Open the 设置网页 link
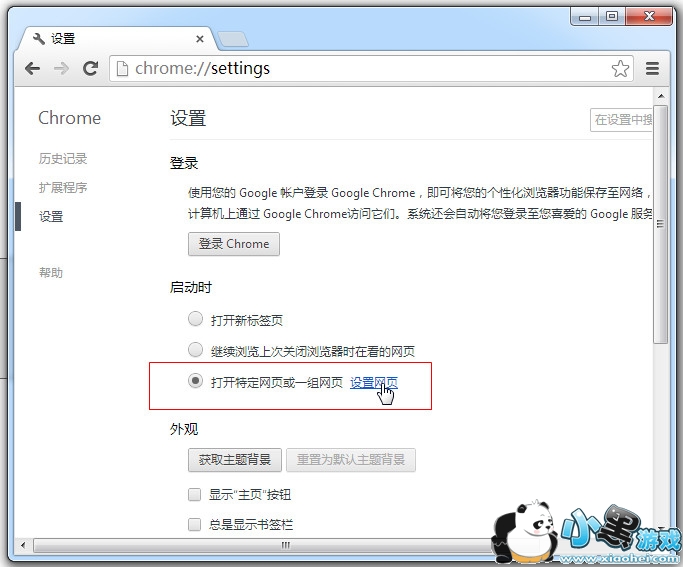683x567 pixels. pos(374,383)
